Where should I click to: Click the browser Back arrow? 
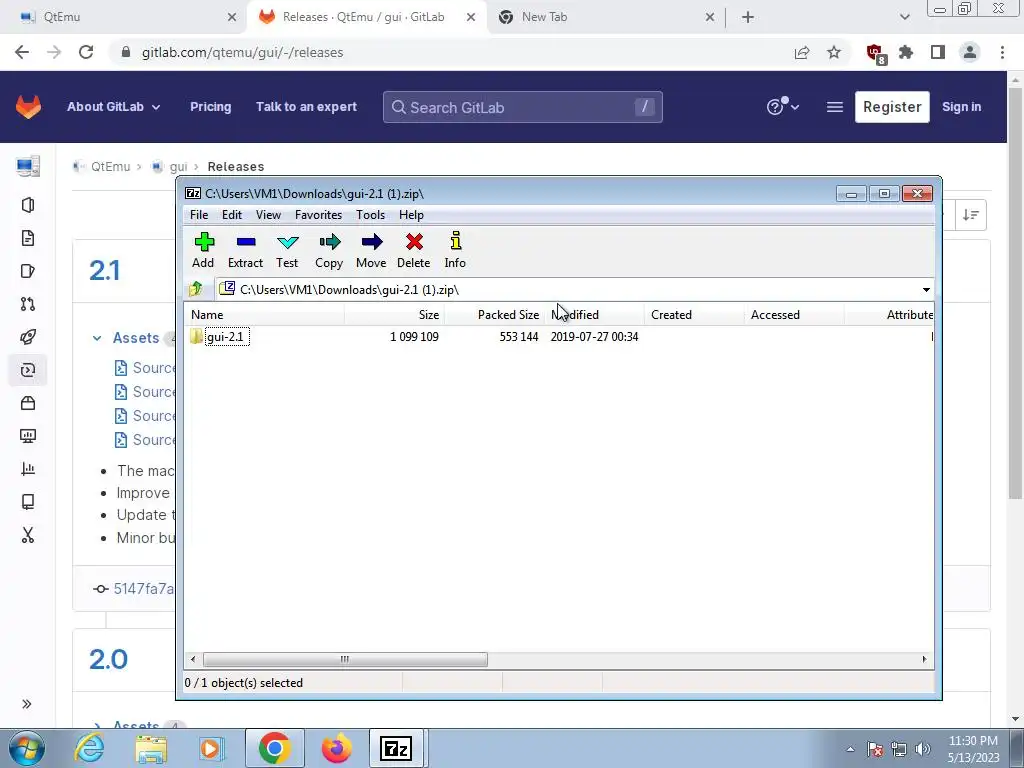[x=22, y=52]
